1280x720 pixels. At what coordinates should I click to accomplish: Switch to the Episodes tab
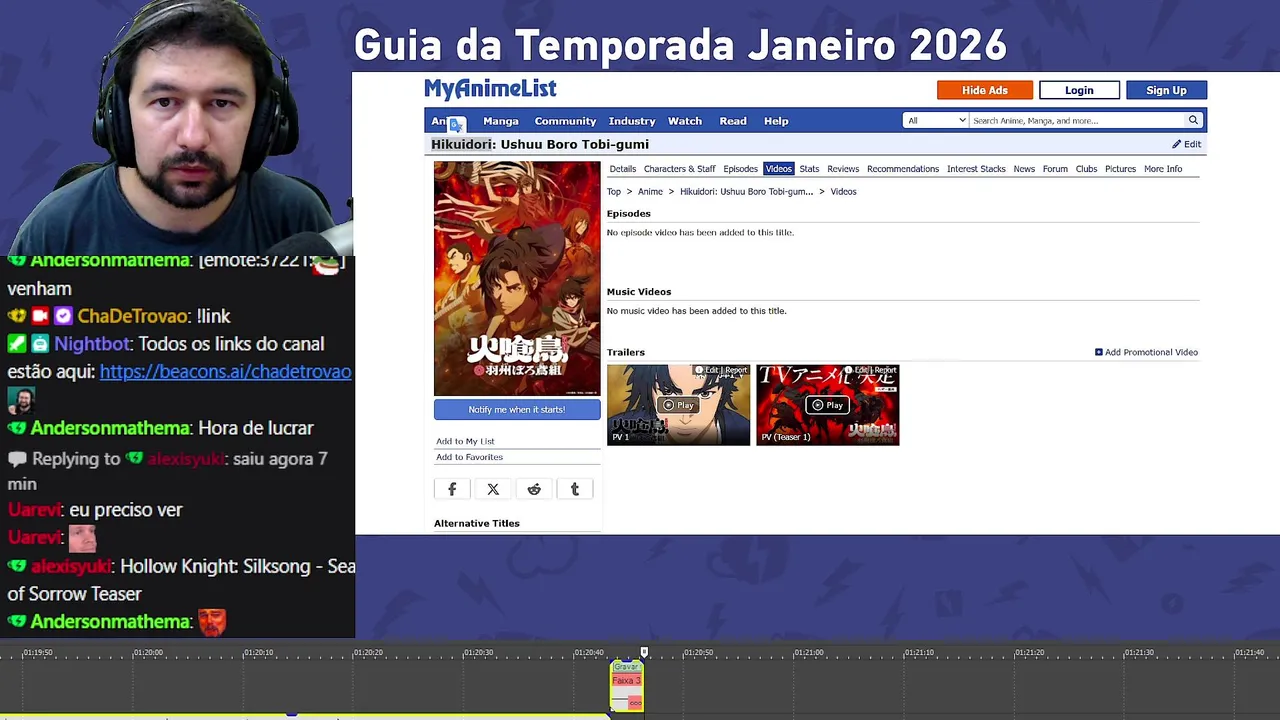[741, 169]
